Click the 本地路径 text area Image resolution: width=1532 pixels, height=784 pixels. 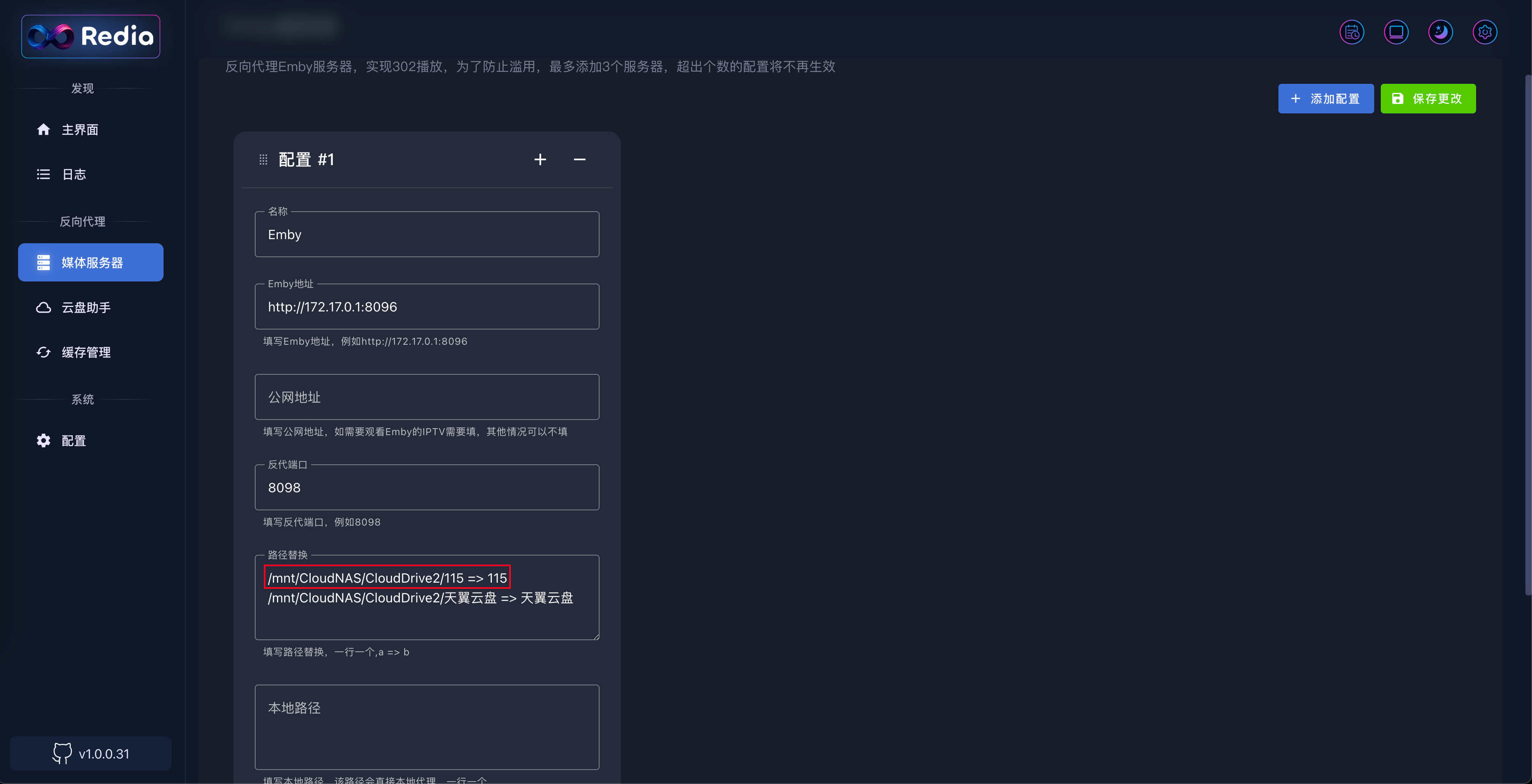(x=427, y=726)
